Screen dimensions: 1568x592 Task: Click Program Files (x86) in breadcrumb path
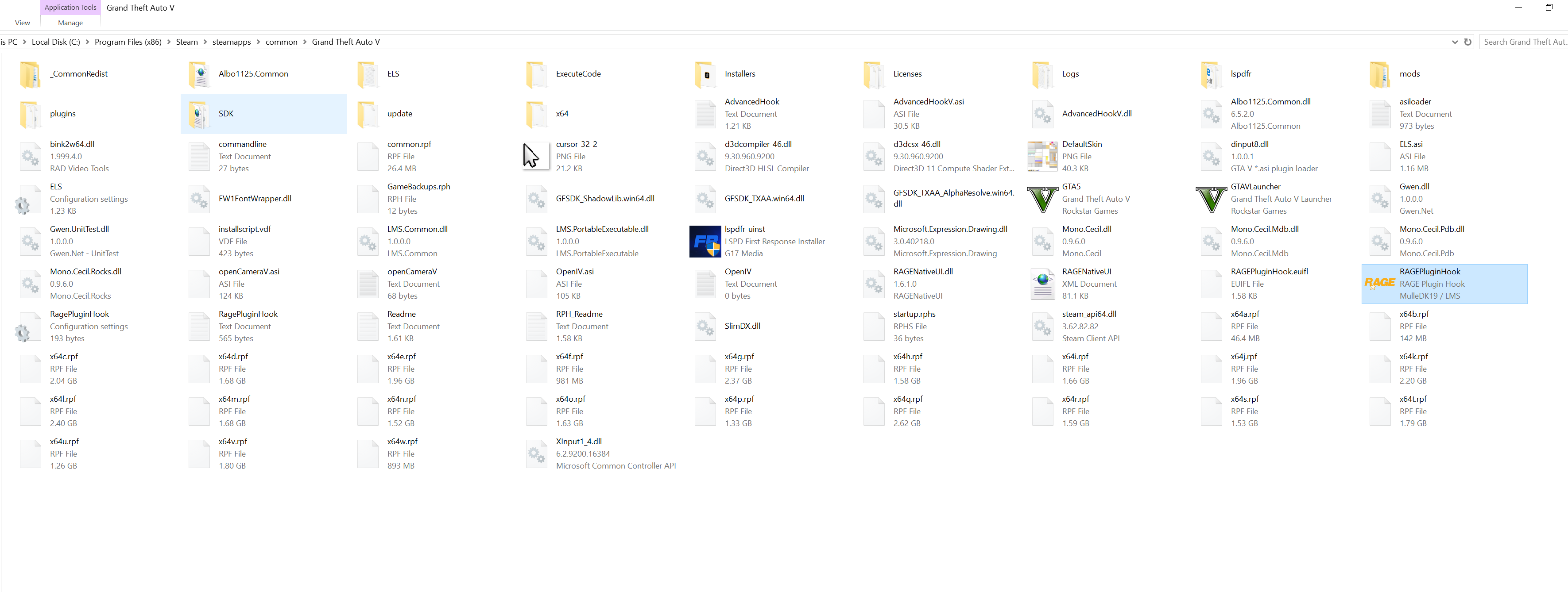(x=128, y=42)
